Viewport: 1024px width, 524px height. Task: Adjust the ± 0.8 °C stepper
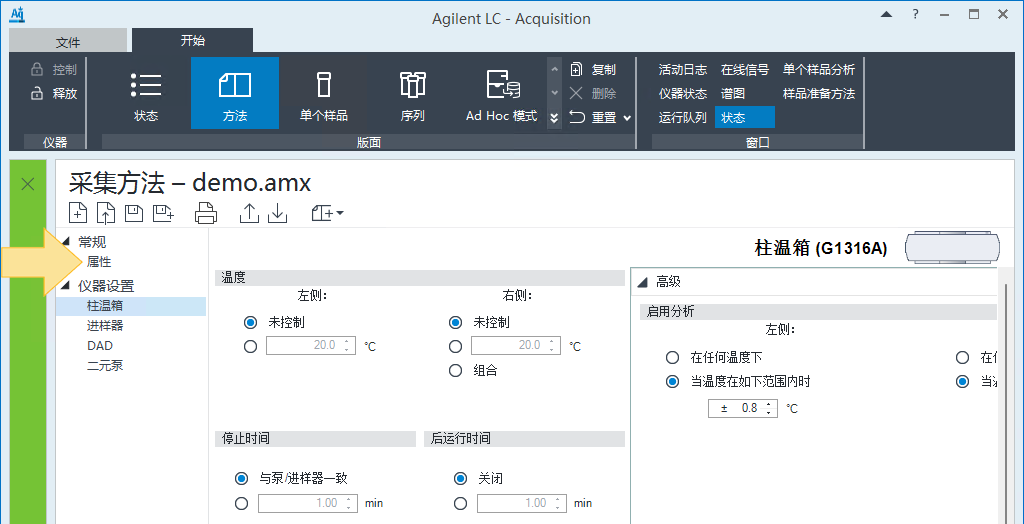(x=769, y=409)
